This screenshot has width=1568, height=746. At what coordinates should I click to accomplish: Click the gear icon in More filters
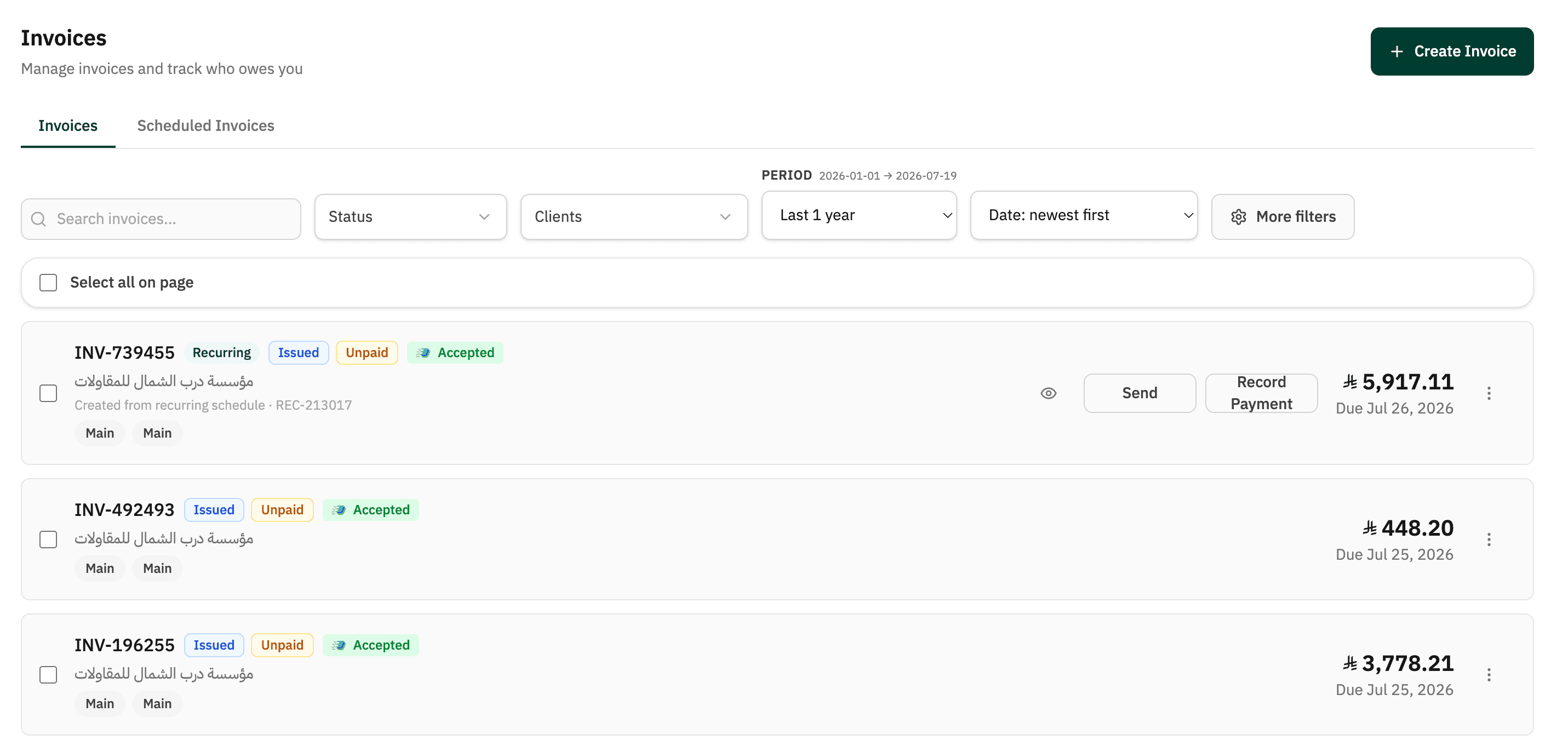pyautogui.click(x=1239, y=217)
